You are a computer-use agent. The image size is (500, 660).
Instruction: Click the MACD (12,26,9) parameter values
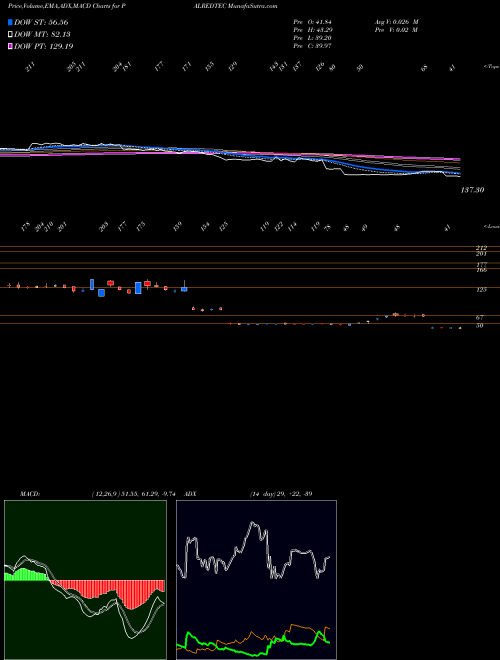(136, 494)
